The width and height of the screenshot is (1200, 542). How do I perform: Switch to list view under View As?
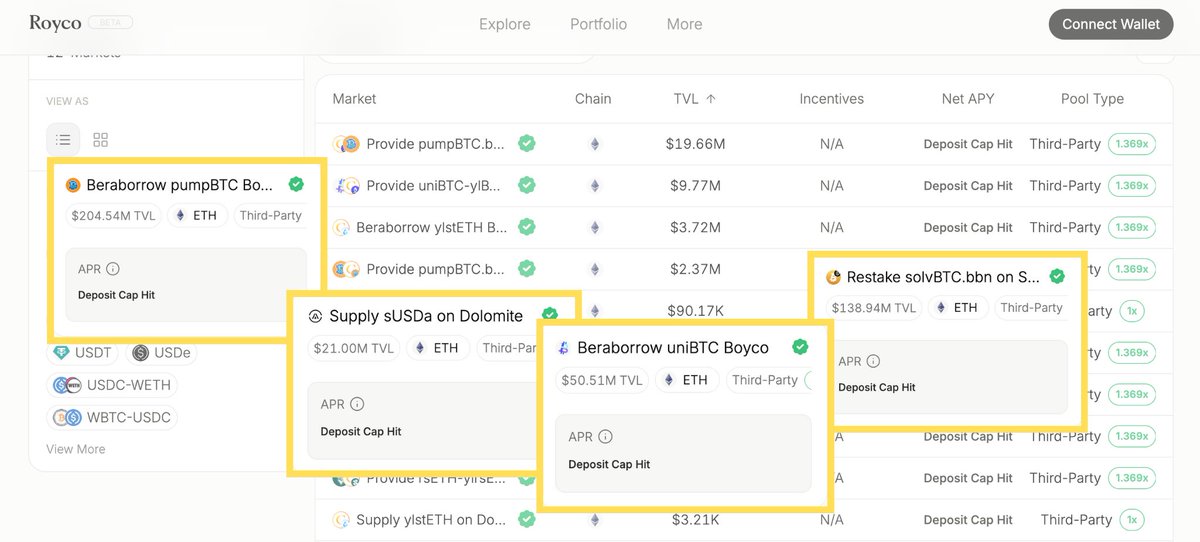(63, 140)
